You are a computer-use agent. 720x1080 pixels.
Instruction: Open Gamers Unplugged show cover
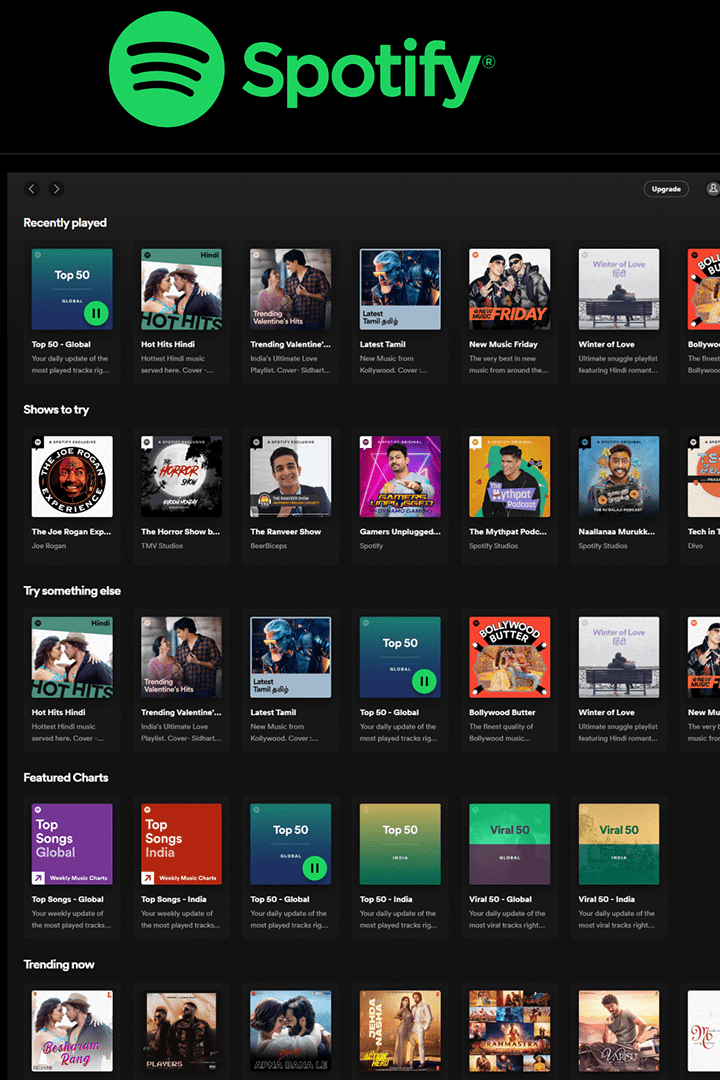[x=400, y=477]
